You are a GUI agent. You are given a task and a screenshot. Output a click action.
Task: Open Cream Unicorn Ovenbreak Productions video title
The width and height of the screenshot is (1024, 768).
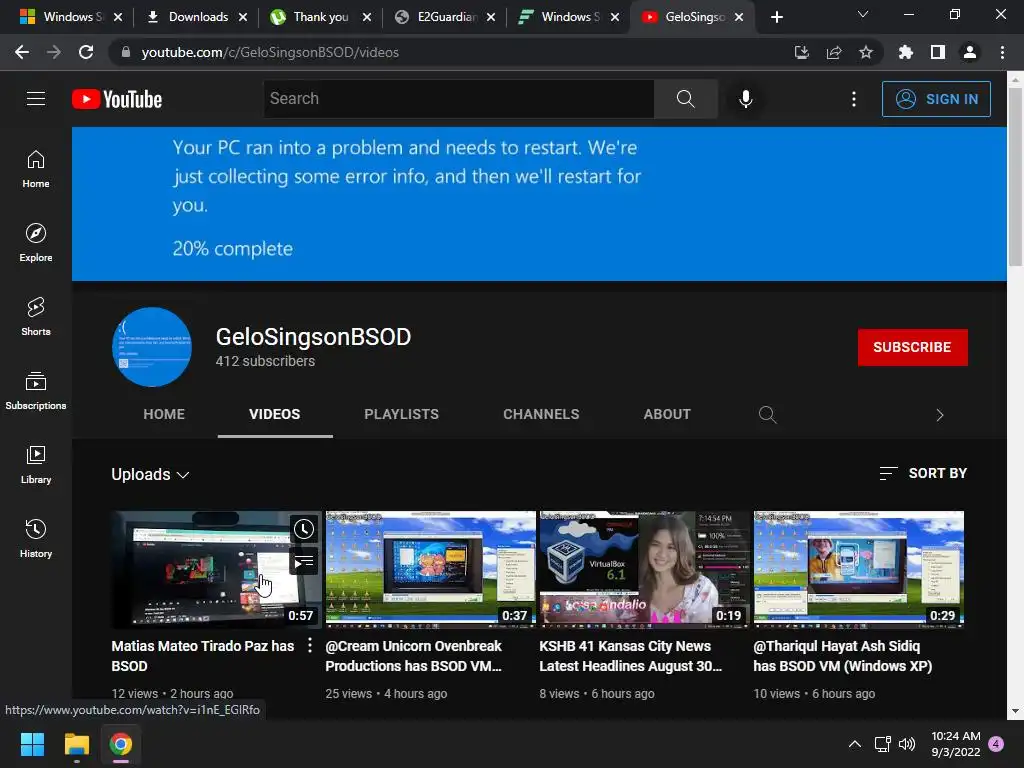click(x=413, y=656)
